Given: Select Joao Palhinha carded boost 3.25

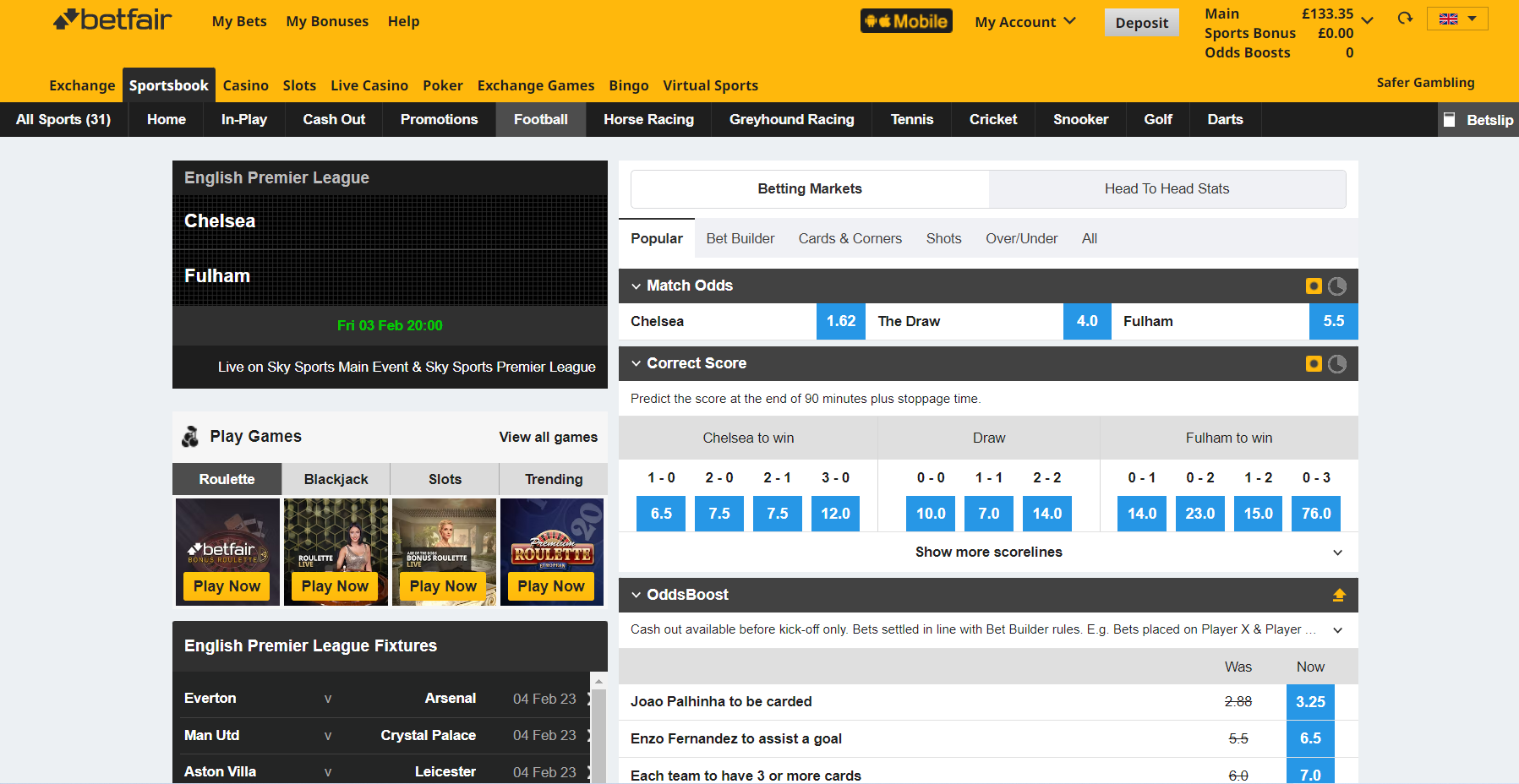Looking at the screenshot, I should pos(1310,702).
